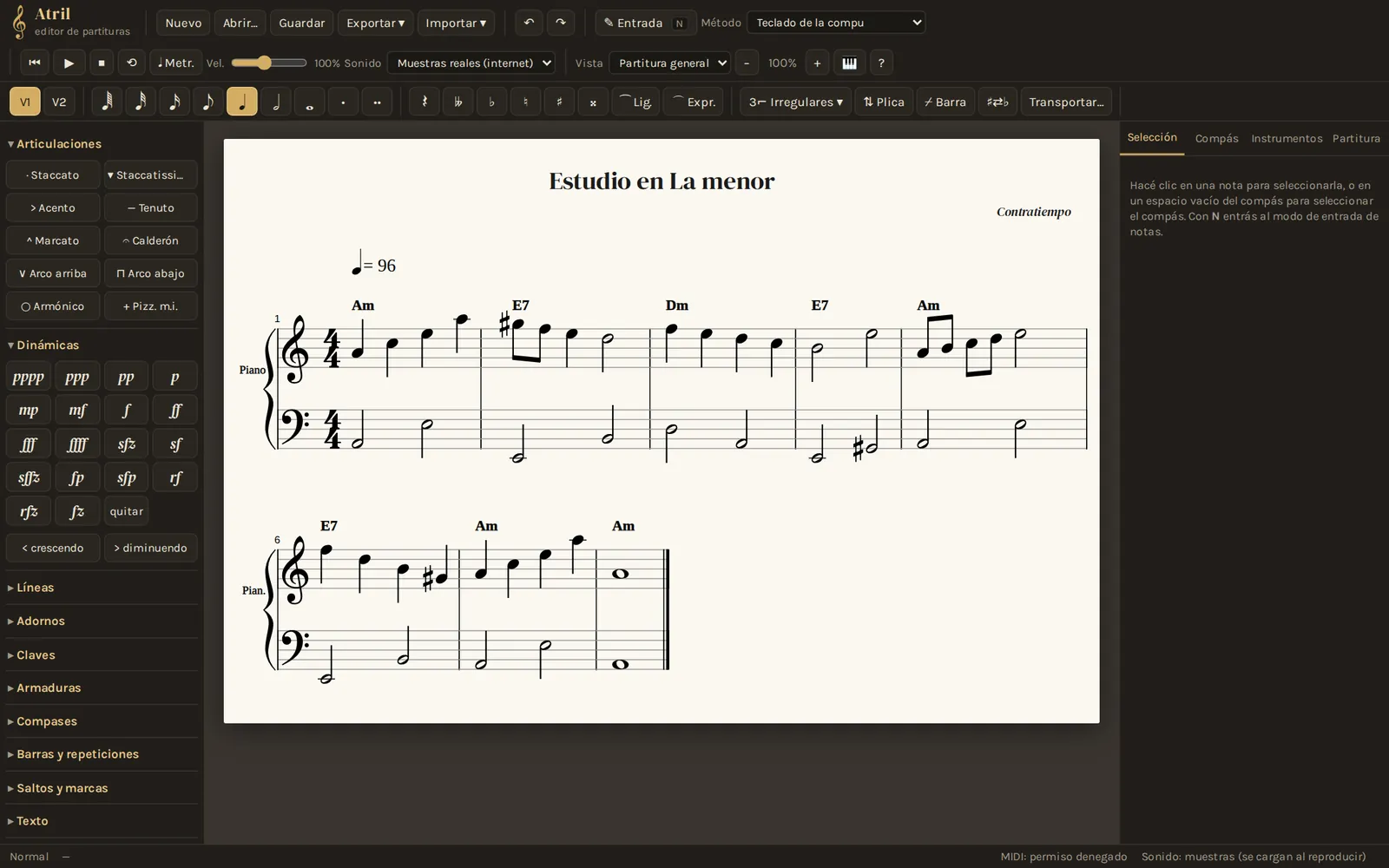Toggle note Entrada mode
This screenshot has height=868, width=1389.
pyautogui.click(x=645, y=23)
